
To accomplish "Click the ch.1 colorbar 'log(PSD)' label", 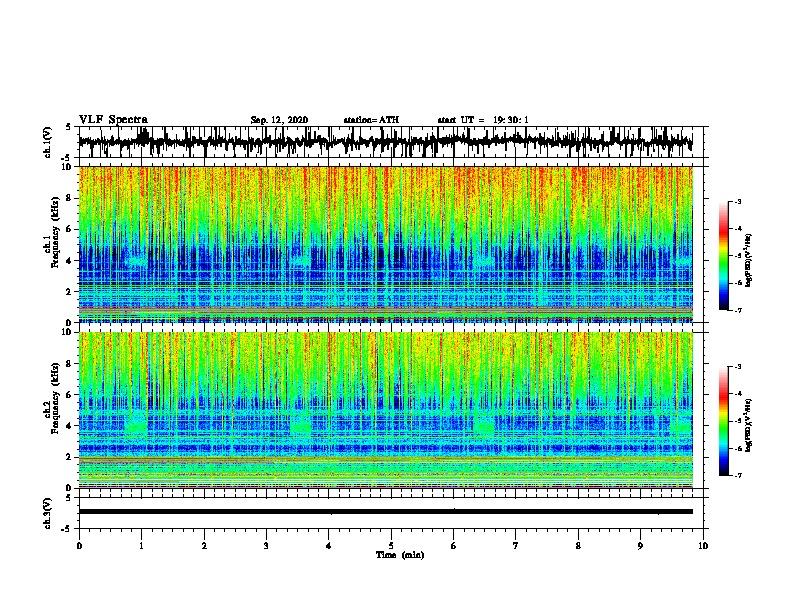I will coord(749,260).
